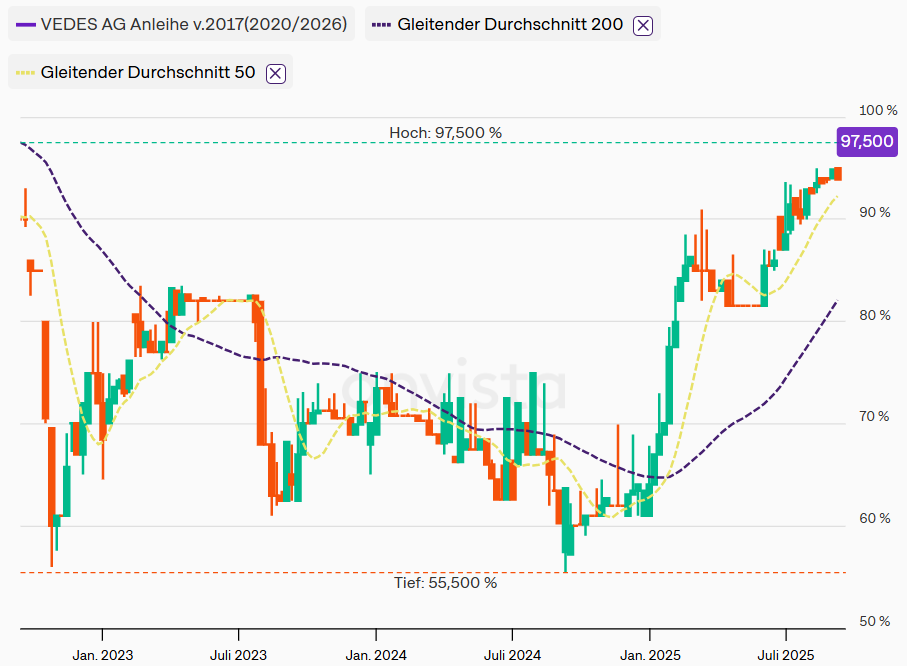This screenshot has width=907, height=666.
Task: Click the 50 % price axis label
Action: (875, 621)
